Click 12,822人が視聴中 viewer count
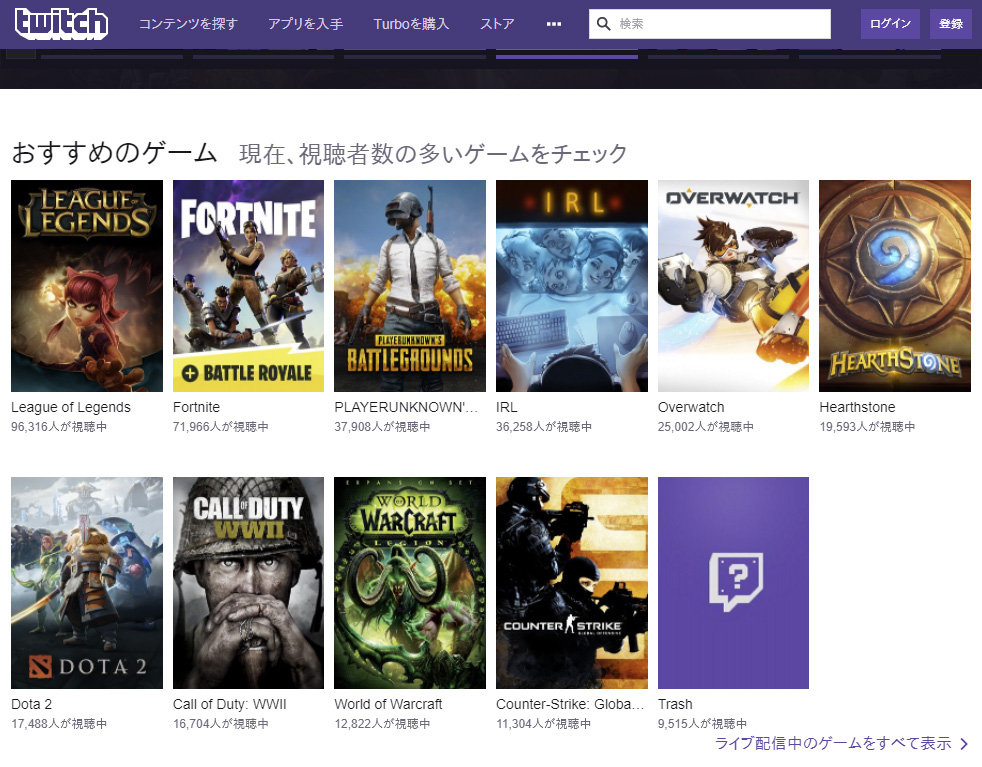The image size is (982, 767). (382, 723)
